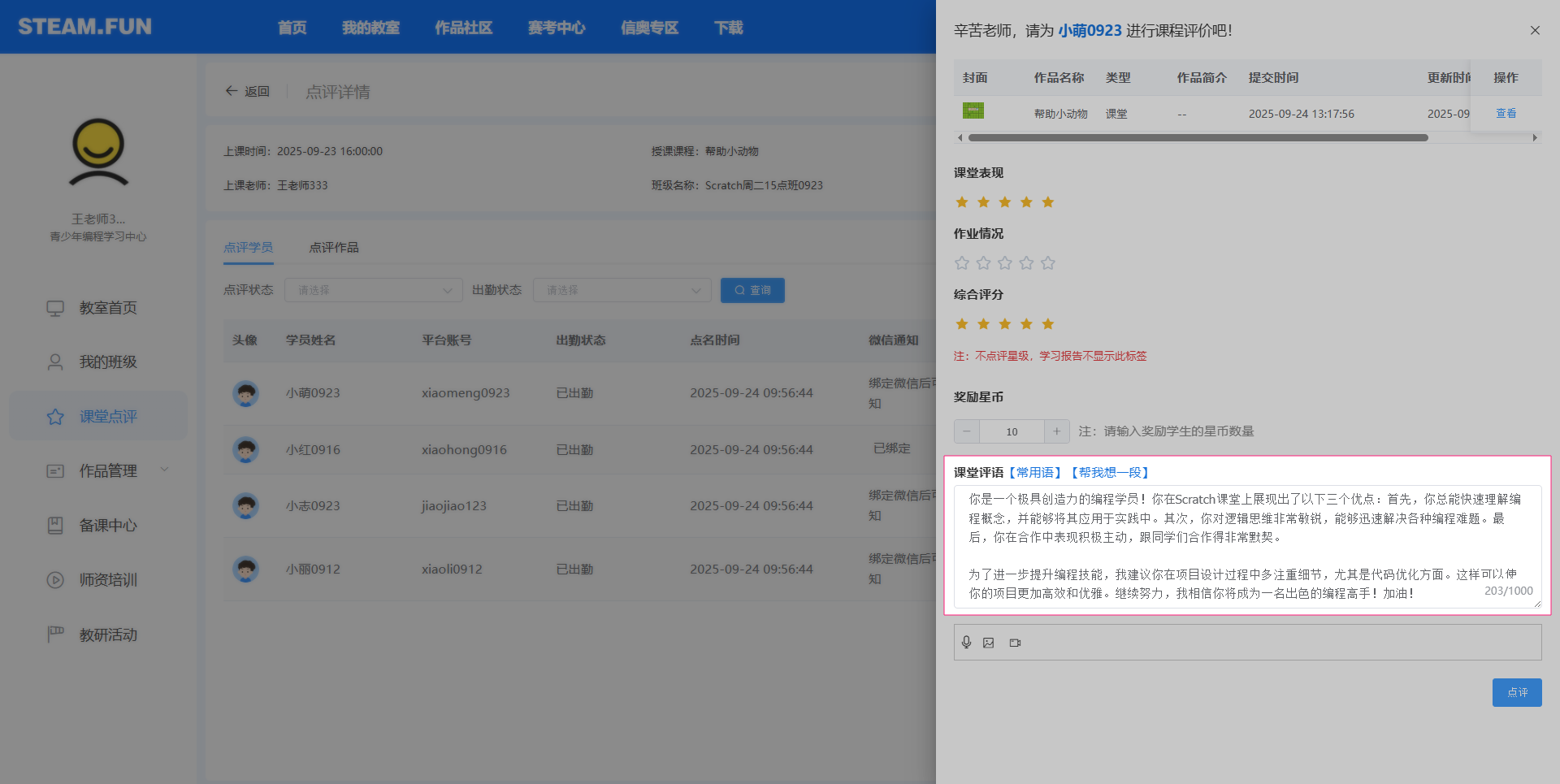Set 课堂表现 rating to four stars

(1026, 202)
